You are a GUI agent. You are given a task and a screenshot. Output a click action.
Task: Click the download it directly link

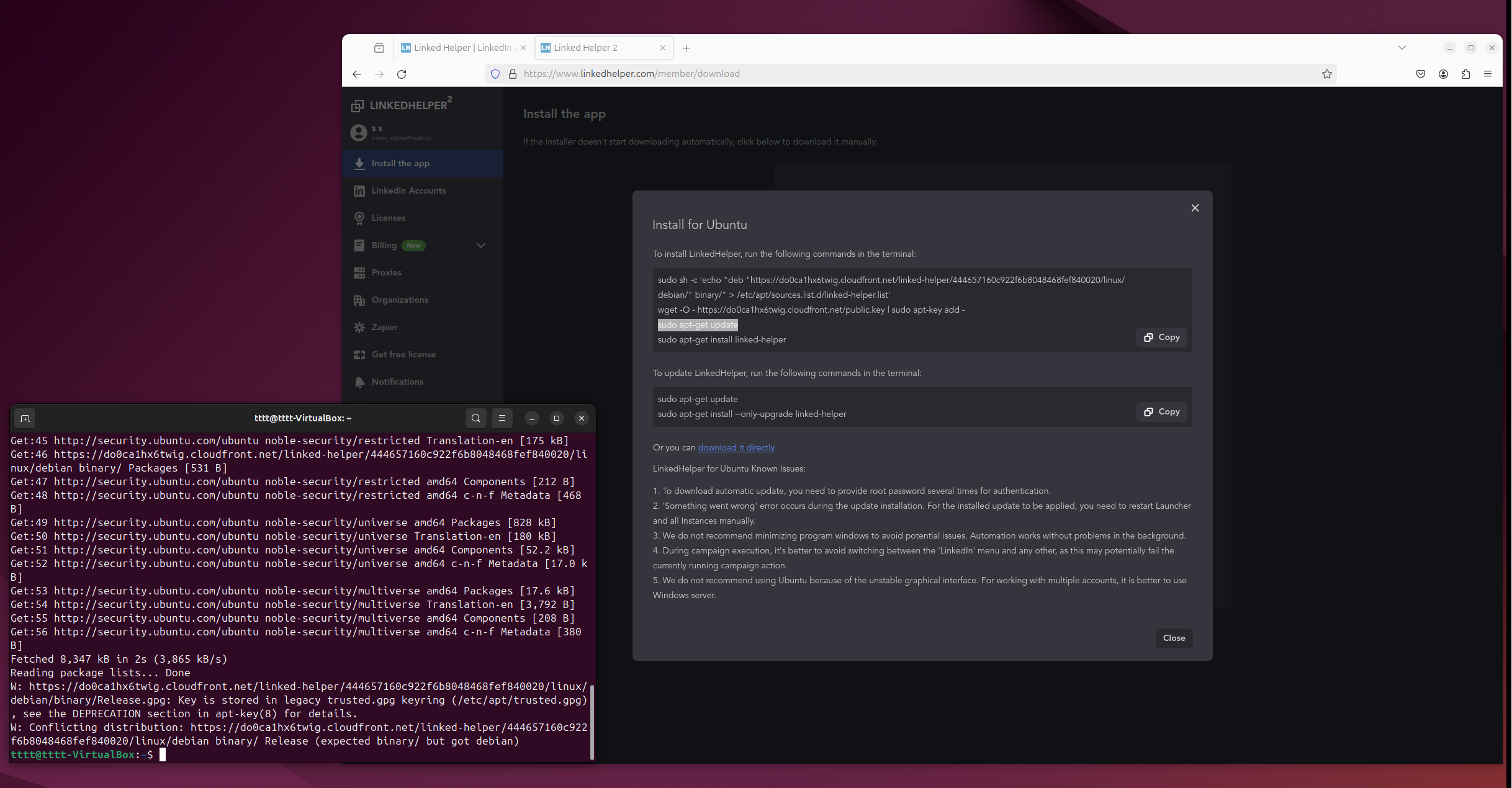click(x=736, y=447)
